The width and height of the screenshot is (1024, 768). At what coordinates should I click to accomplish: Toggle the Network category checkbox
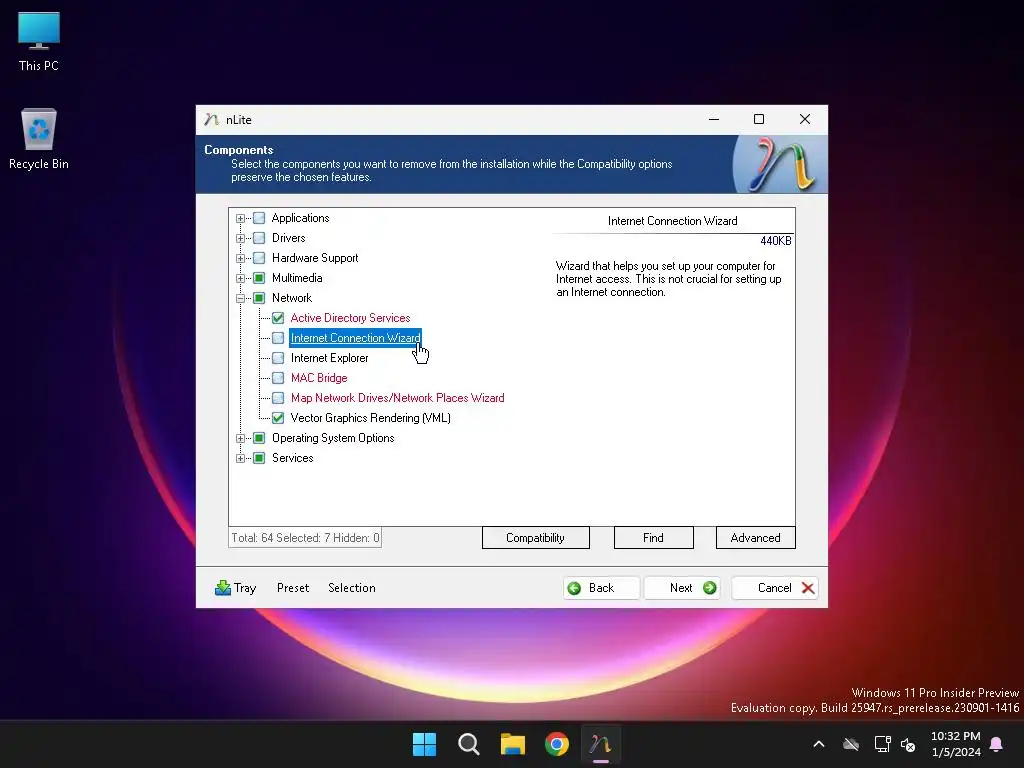[259, 298]
